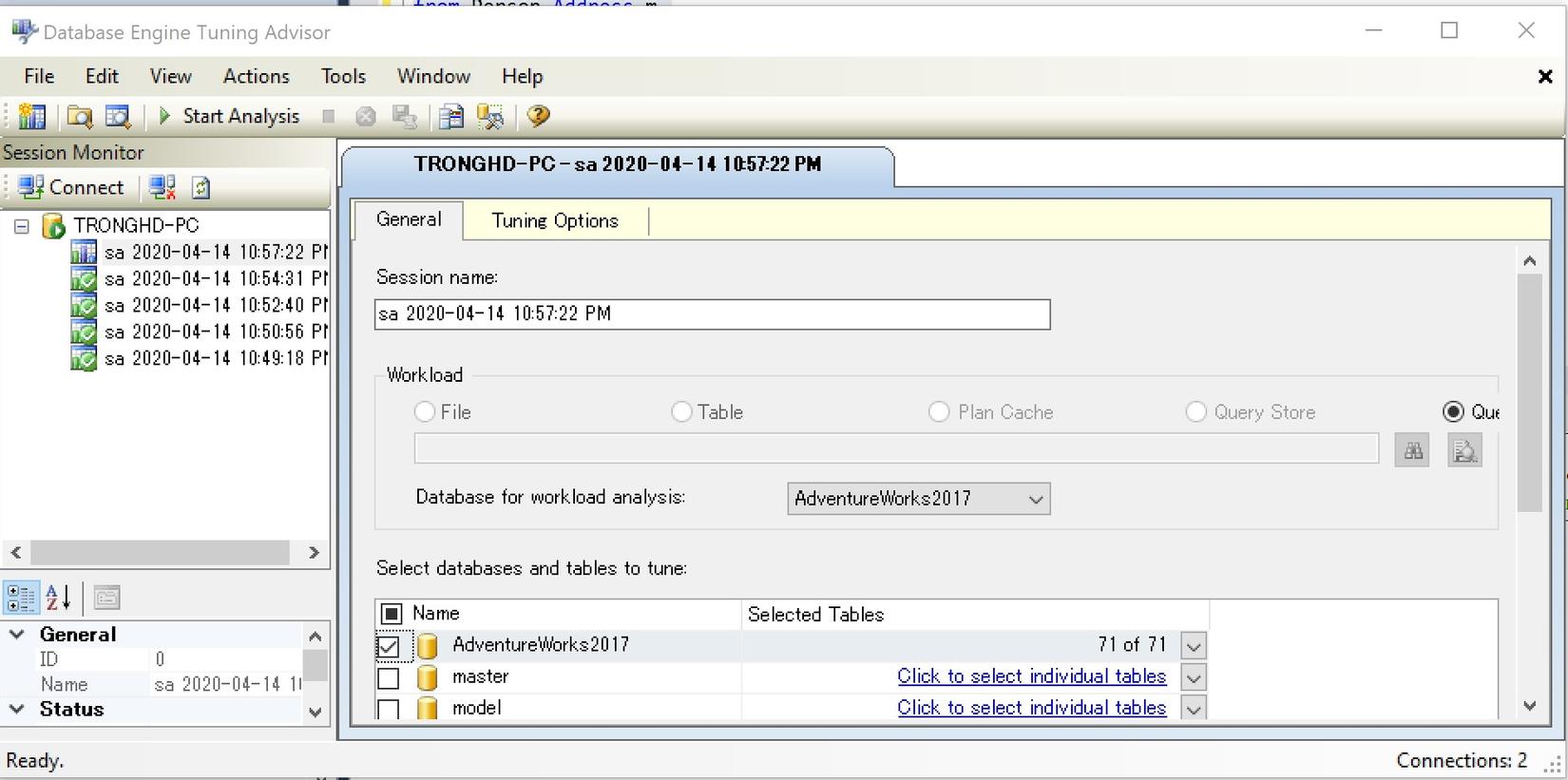This screenshot has height=780, width=1568.
Task: Select the icon of session sa 10:54:31
Action: [84, 278]
